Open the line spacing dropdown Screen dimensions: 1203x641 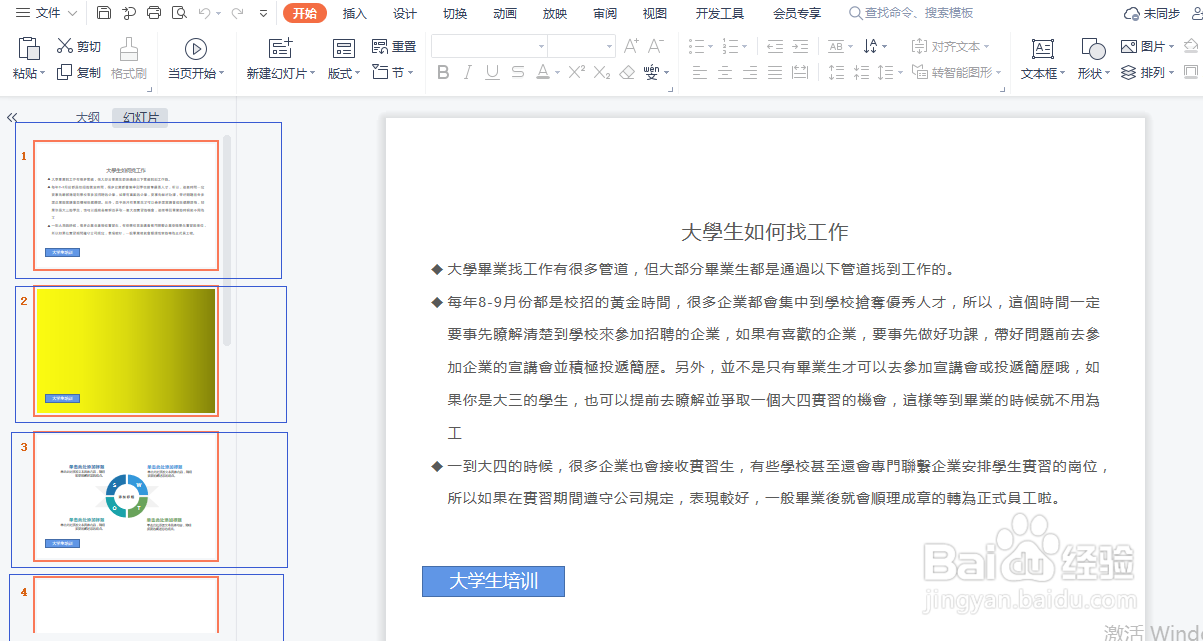click(888, 72)
